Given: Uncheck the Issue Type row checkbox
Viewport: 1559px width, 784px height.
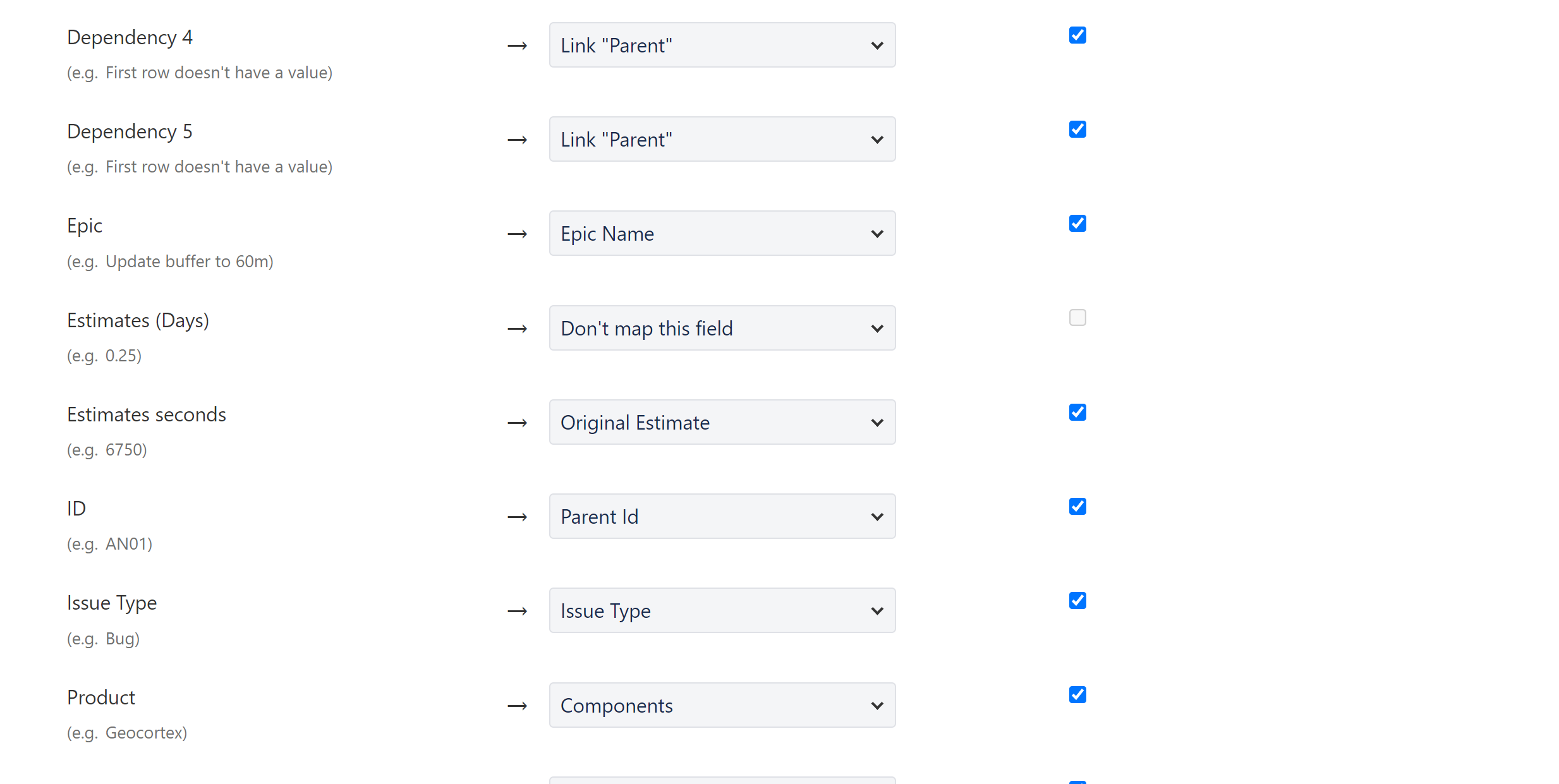Looking at the screenshot, I should (x=1077, y=601).
